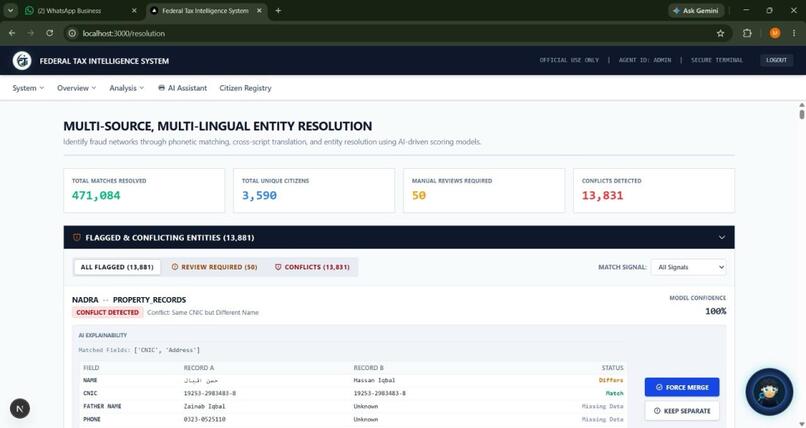Open the browser extensions puzzle icon
This screenshot has width=806, height=428.
(747, 33)
